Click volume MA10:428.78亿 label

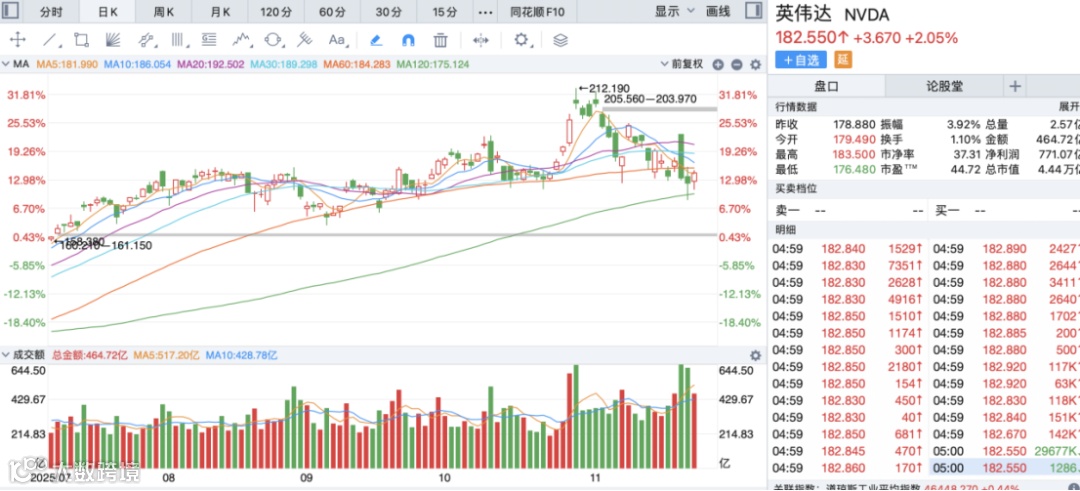click(x=241, y=355)
